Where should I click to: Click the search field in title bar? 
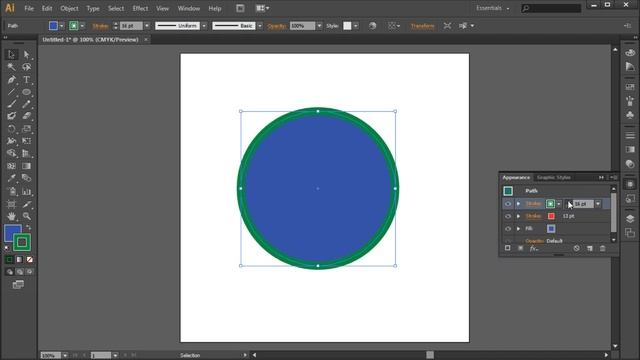551,8
